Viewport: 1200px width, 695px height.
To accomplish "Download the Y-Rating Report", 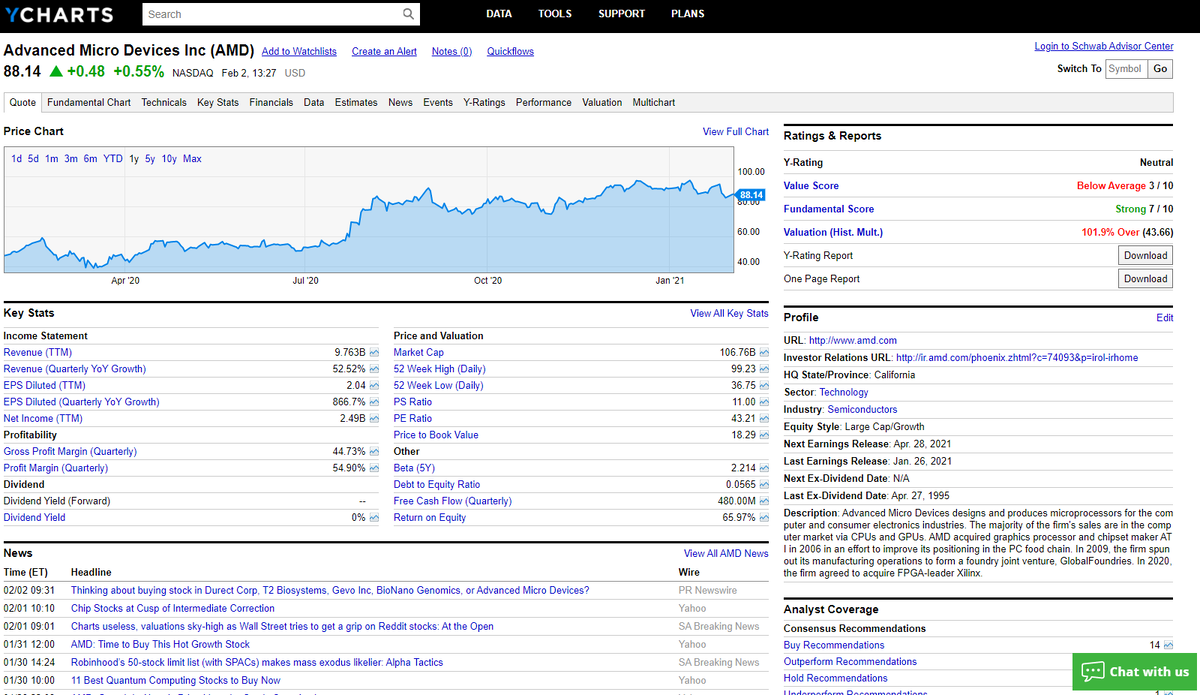I will pos(1145,255).
